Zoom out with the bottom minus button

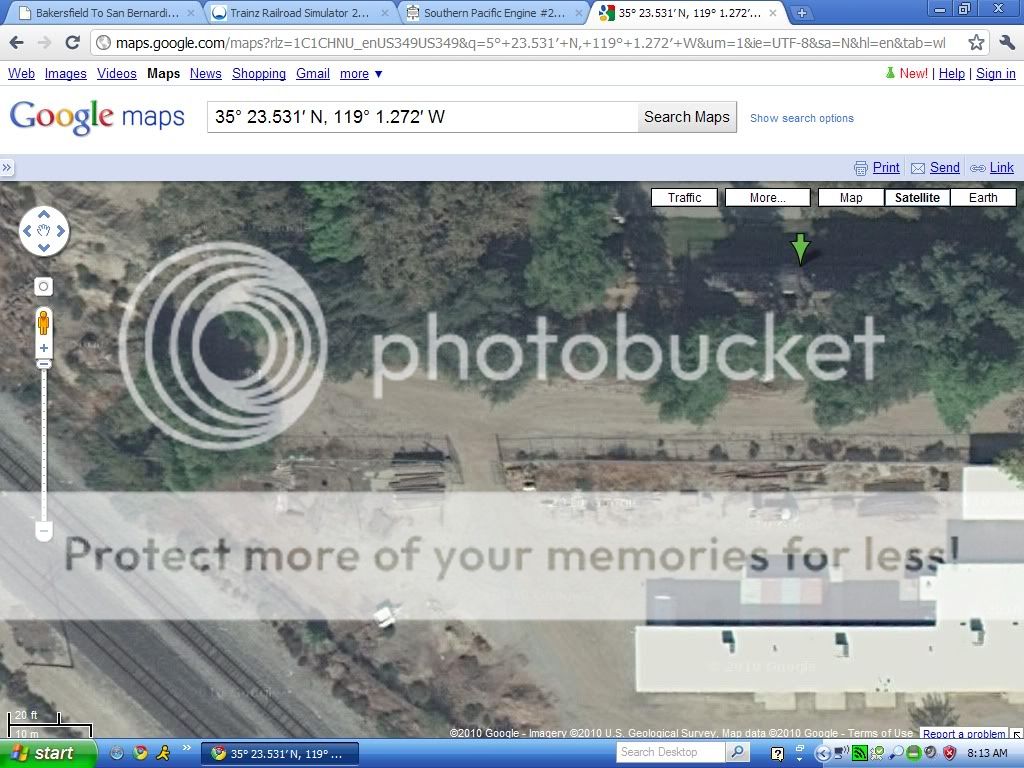pos(44,531)
